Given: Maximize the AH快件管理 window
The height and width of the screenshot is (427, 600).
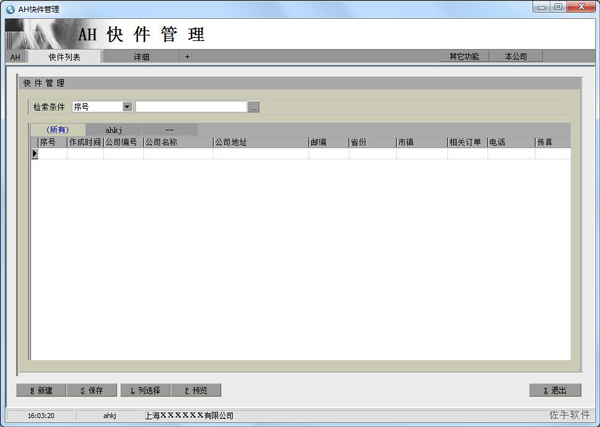Looking at the screenshot, I should coord(558,7).
